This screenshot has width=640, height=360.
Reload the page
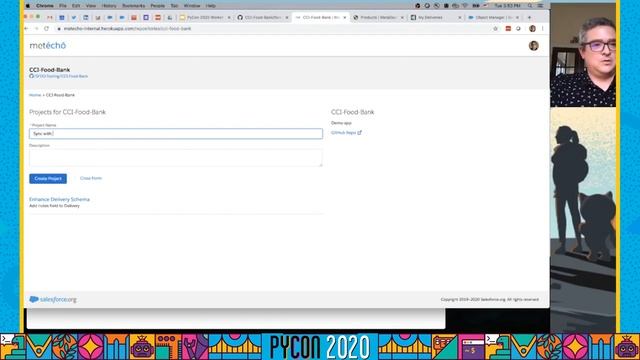[x=47, y=29]
